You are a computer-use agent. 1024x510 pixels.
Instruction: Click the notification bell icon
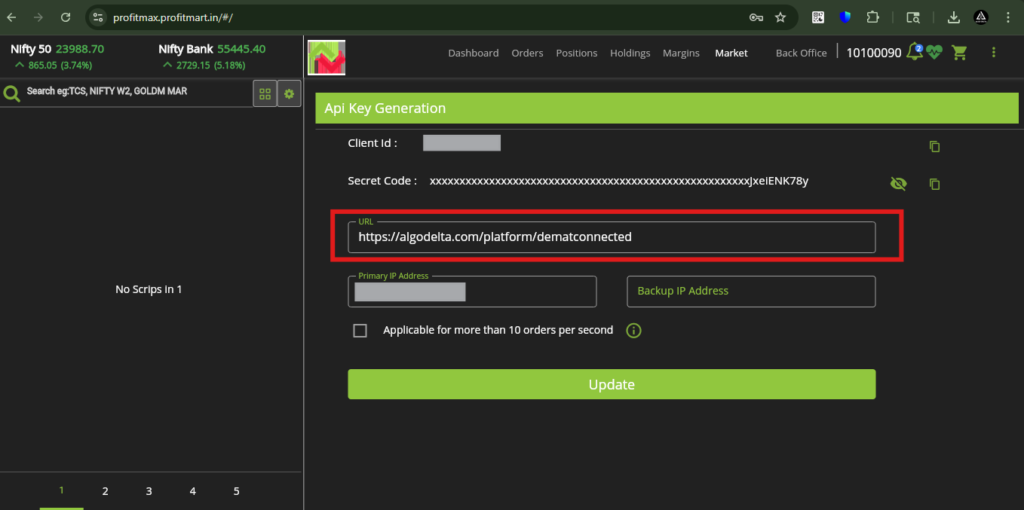click(x=914, y=52)
